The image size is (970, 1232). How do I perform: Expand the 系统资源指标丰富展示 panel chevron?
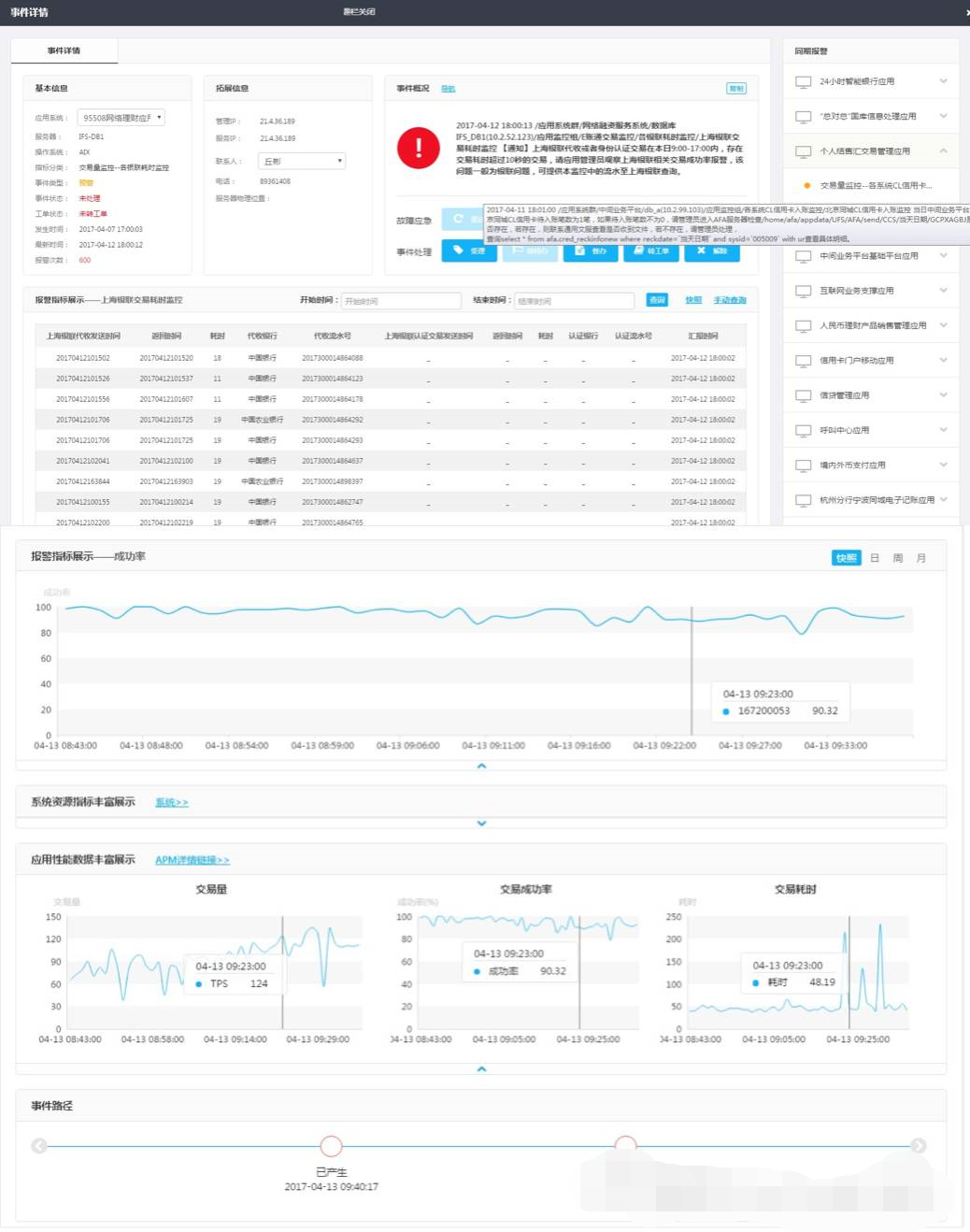(482, 824)
